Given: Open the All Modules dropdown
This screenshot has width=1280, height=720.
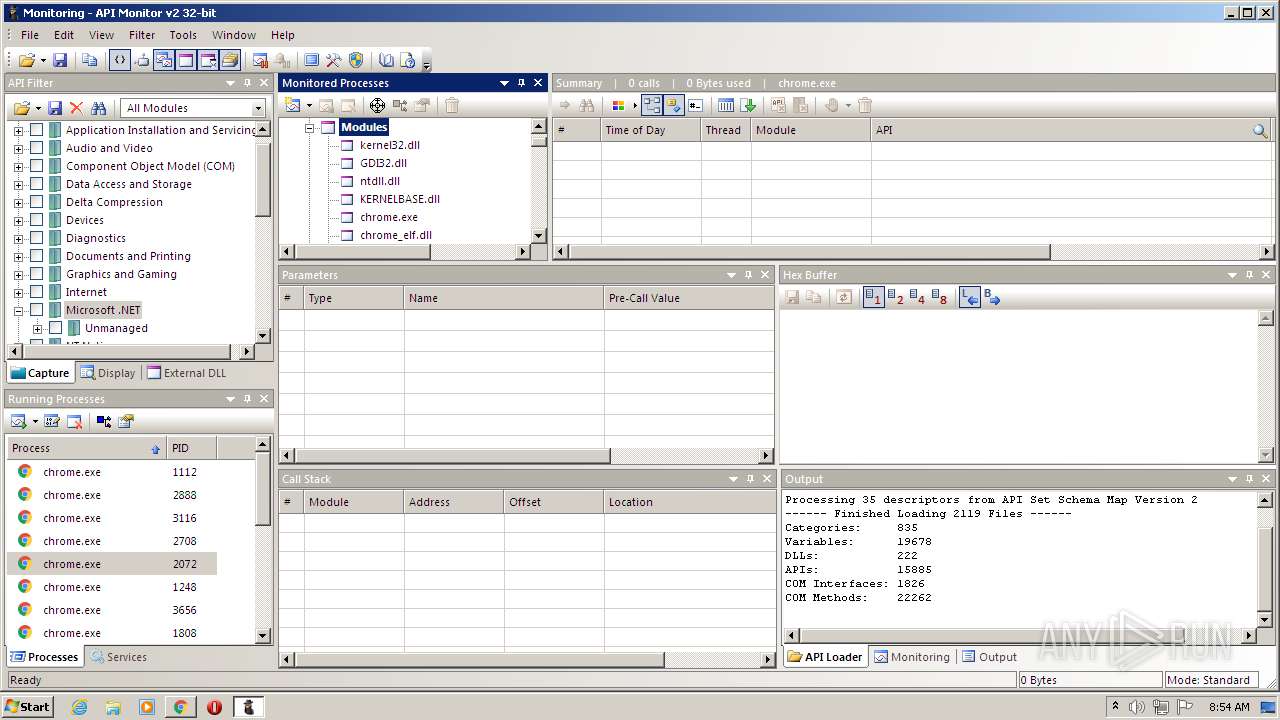Looking at the screenshot, I should coord(258,108).
